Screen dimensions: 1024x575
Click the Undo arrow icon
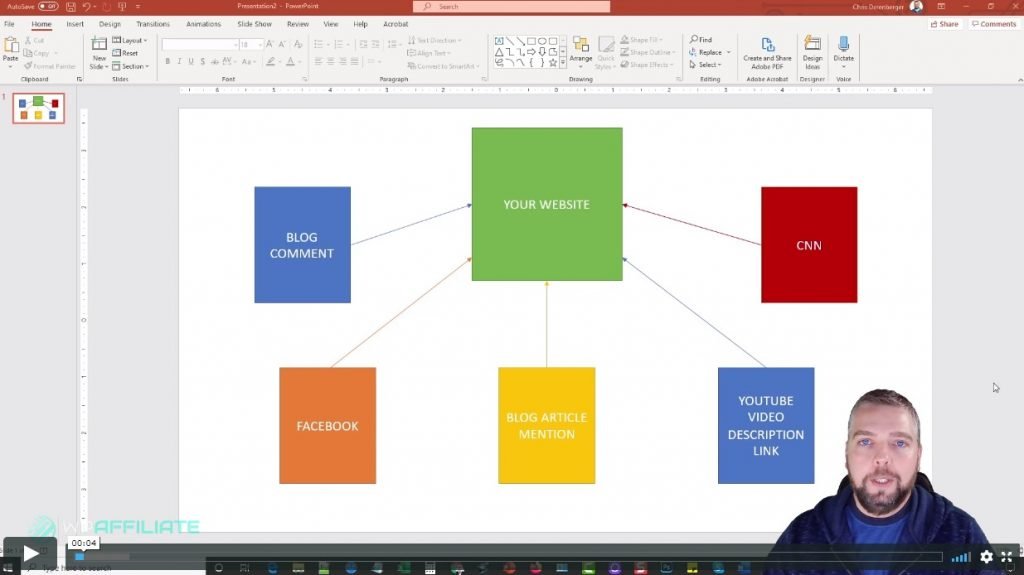pos(87,6)
